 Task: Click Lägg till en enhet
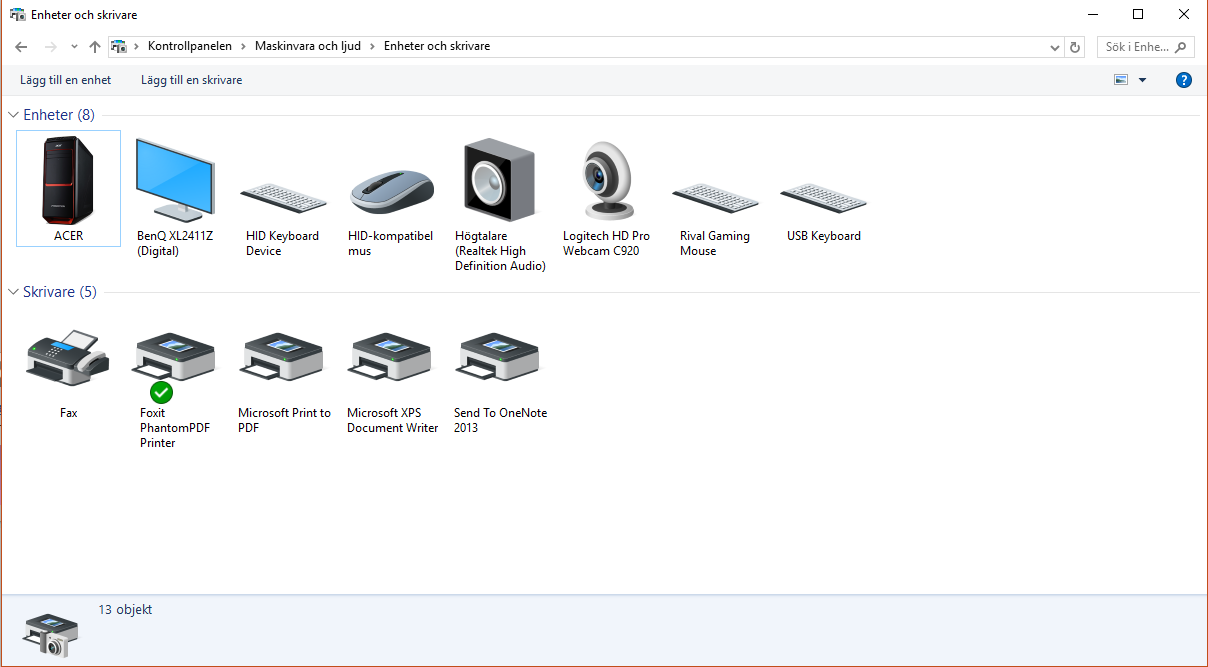coord(66,80)
